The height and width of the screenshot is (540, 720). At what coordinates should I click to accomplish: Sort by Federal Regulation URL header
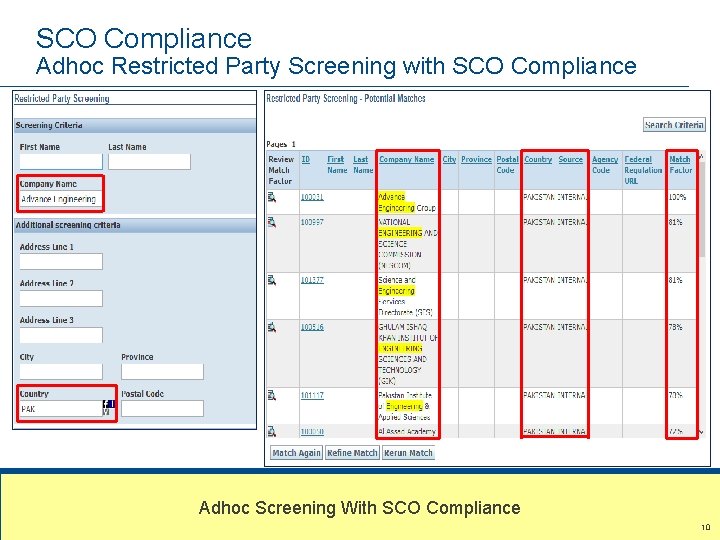(x=643, y=170)
